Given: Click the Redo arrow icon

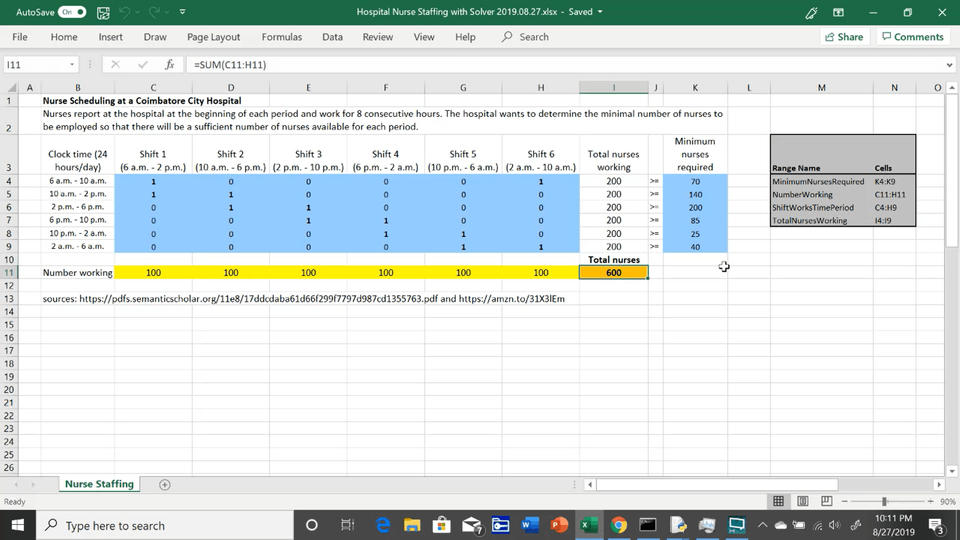Looking at the screenshot, I should tap(154, 12).
